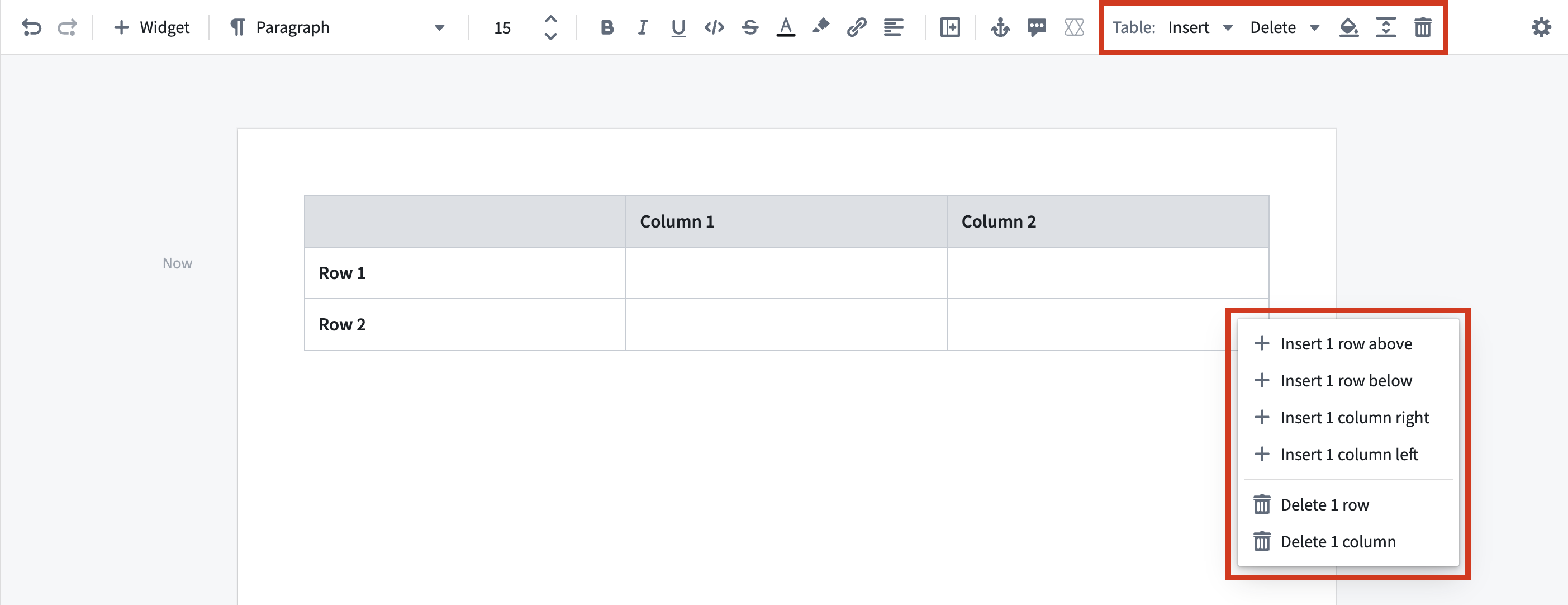Viewport: 1568px width, 605px height.
Task: Add a new Widget
Action: [152, 27]
